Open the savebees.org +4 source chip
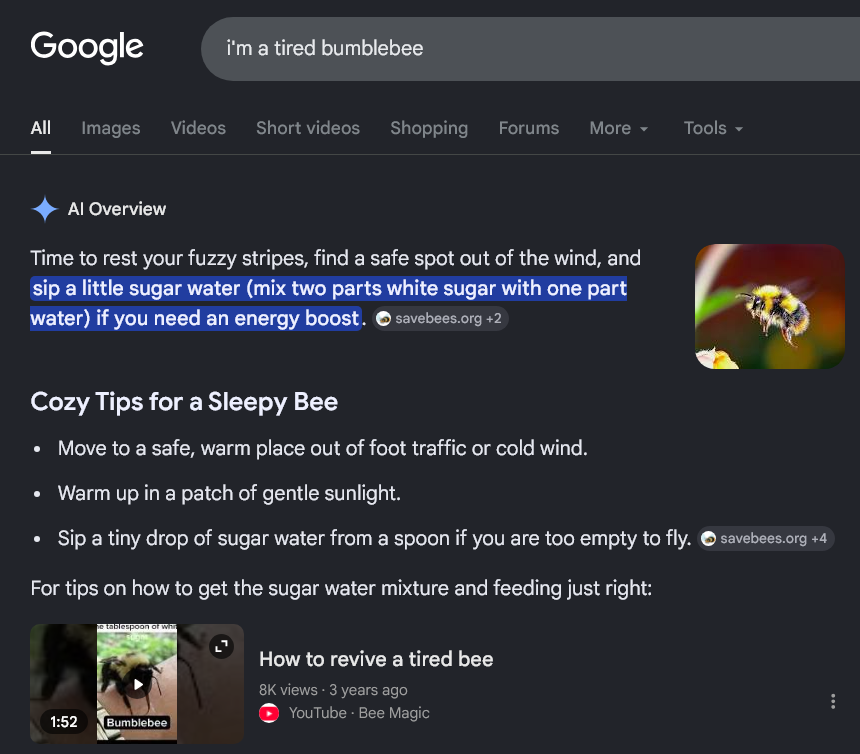Viewport: 860px width, 754px height. tap(766, 538)
